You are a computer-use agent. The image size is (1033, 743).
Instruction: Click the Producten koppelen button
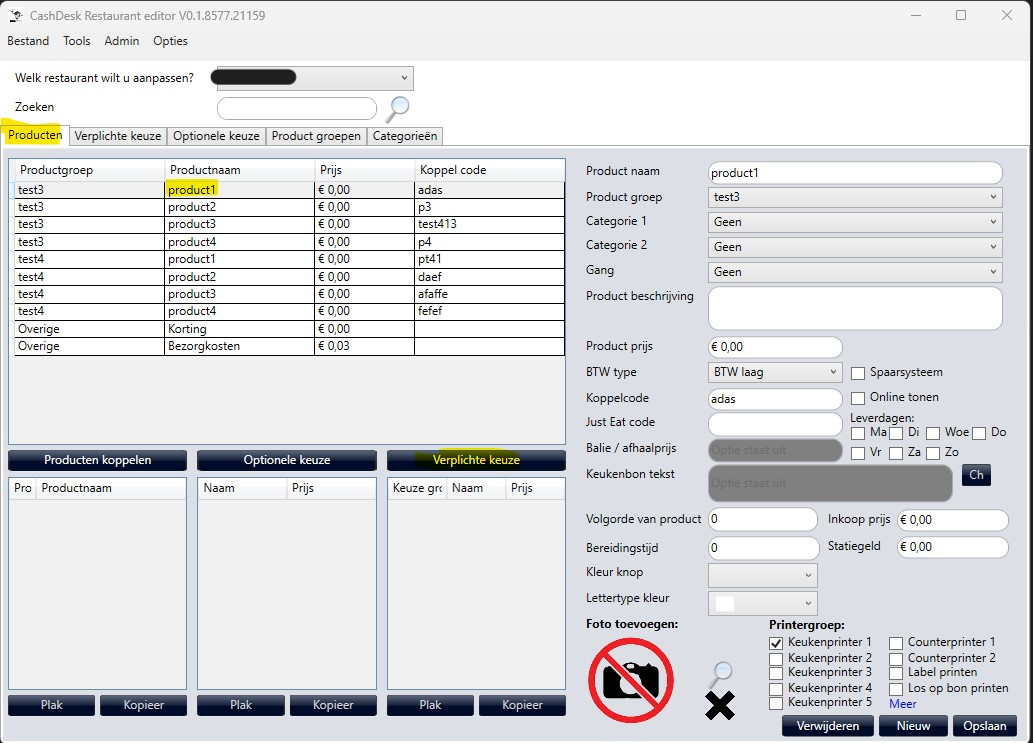click(96, 461)
